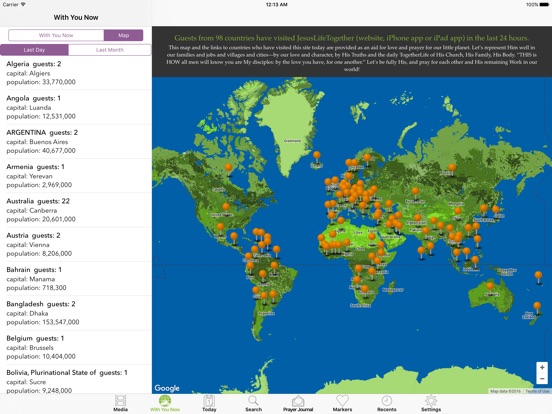Click 'population: 33,770,000' text
The image size is (552, 414).
(41, 82)
